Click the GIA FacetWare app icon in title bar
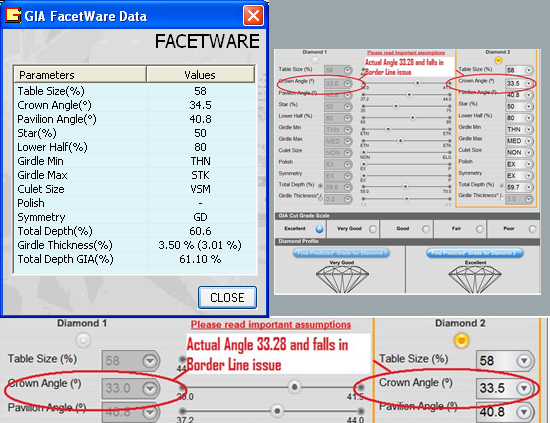550x423 pixels. [13, 15]
